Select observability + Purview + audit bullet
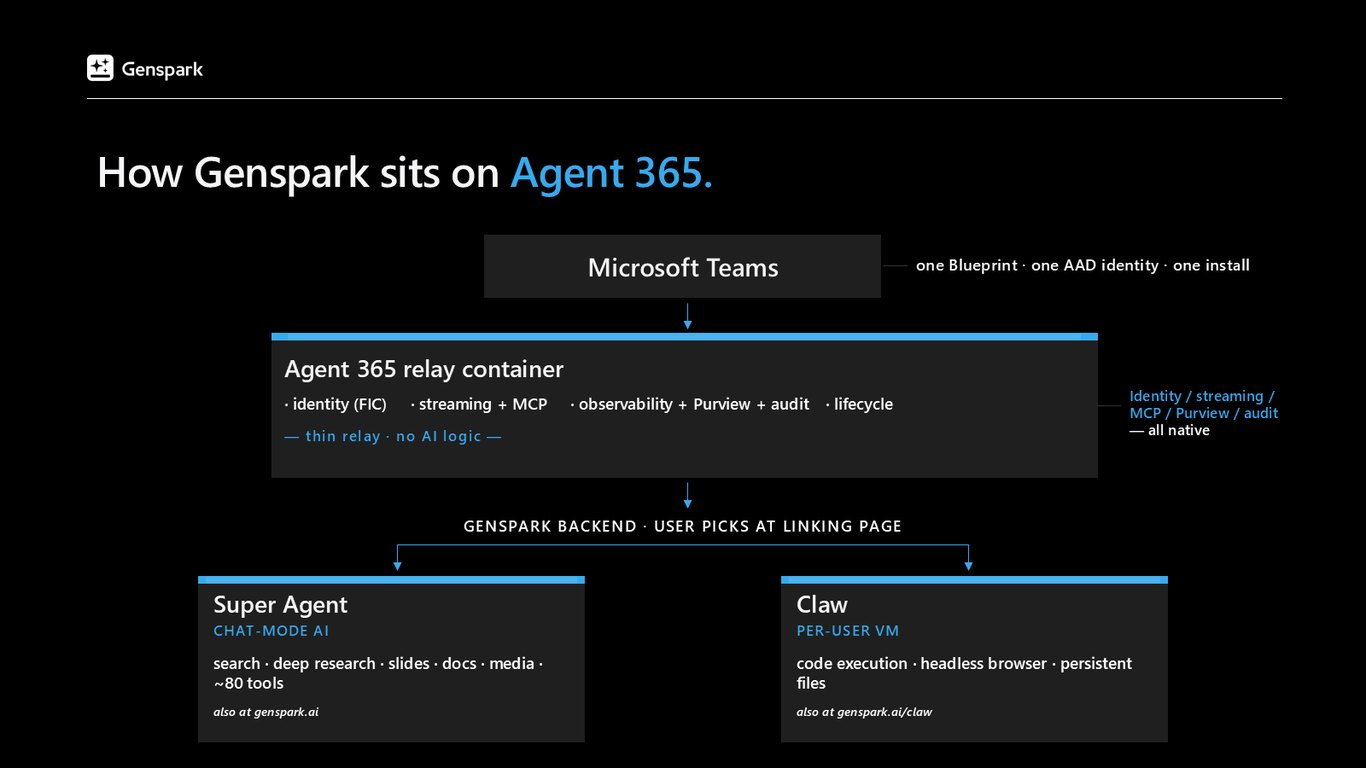This screenshot has height=768, width=1366. (690, 404)
